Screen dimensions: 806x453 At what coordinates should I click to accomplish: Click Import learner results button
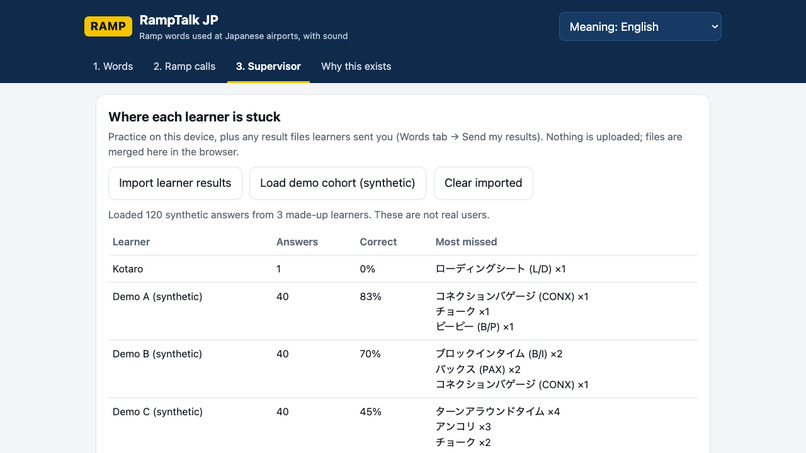[x=175, y=183]
